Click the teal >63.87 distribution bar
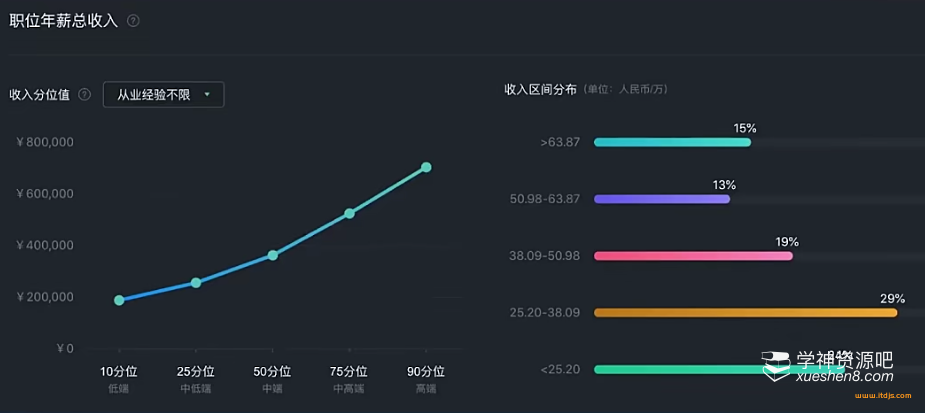925x413 pixels. (x=672, y=142)
